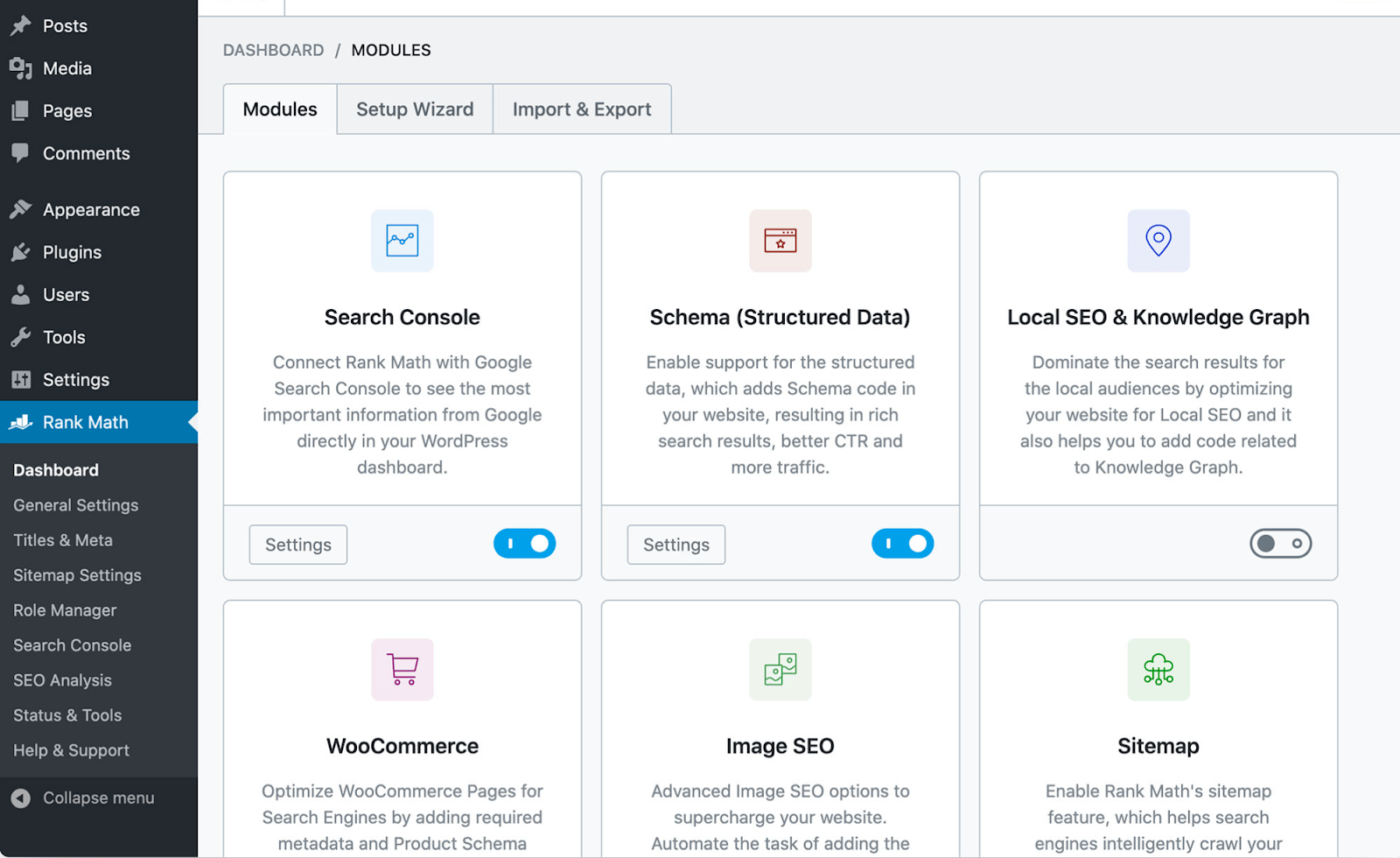1400x858 pixels.
Task: Open Titles & Meta submenu
Action: click(x=63, y=540)
